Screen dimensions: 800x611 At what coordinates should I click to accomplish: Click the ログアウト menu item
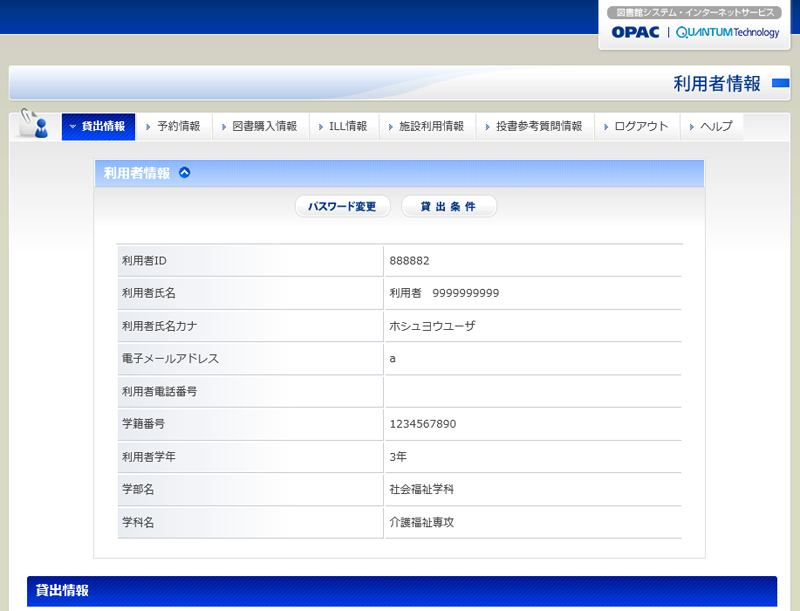coord(637,126)
